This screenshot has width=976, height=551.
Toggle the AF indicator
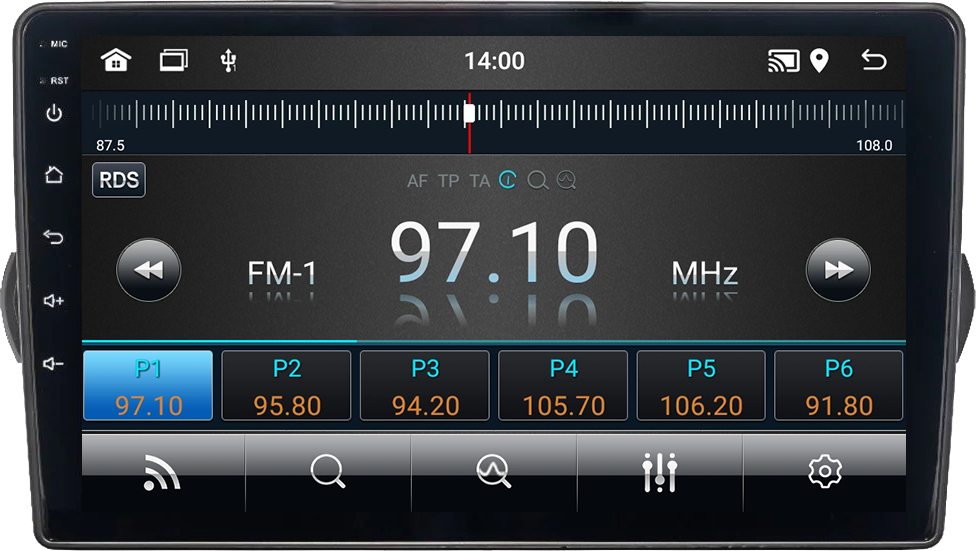coord(417,181)
